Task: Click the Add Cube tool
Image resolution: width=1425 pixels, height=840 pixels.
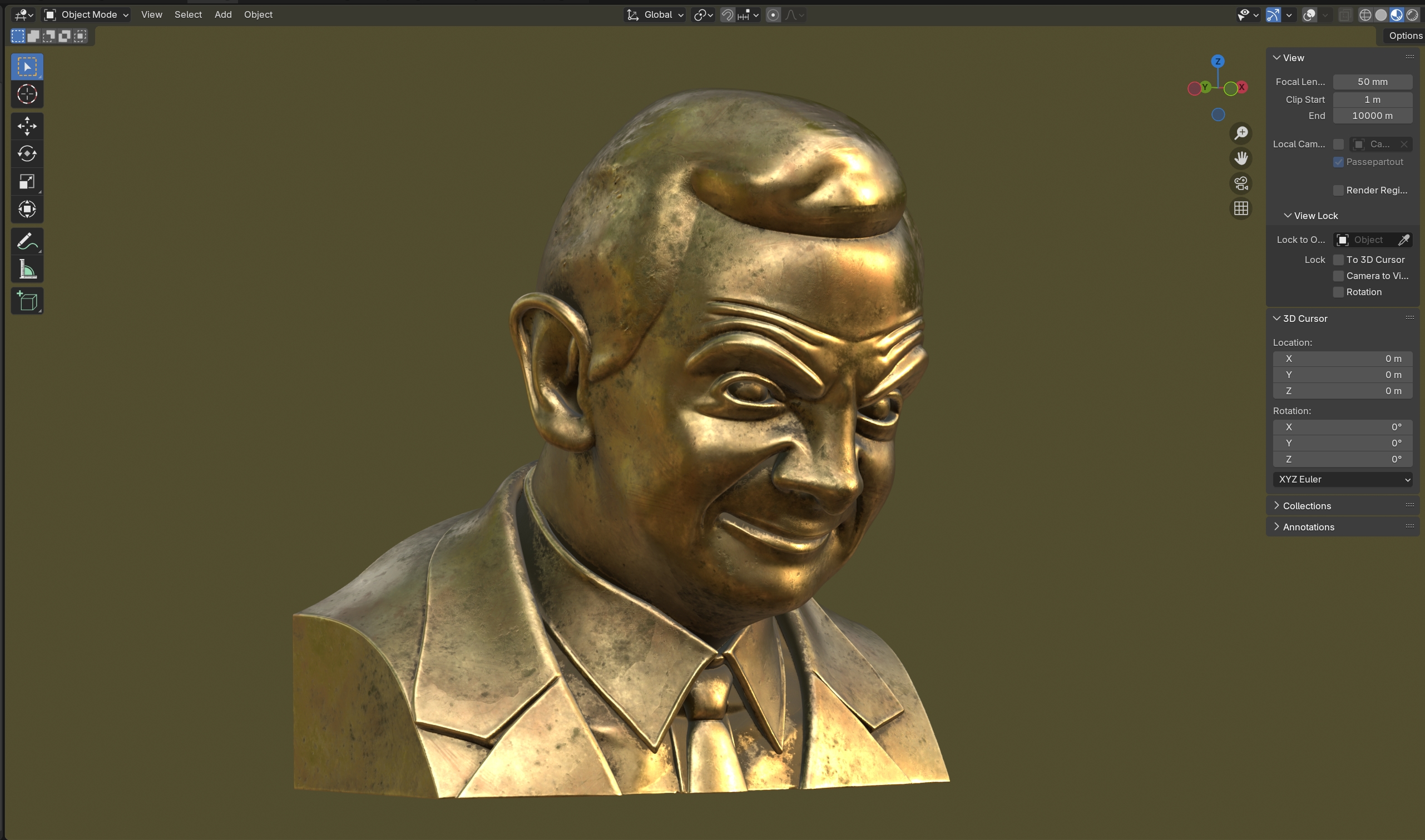Action: [x=27, y=301]
